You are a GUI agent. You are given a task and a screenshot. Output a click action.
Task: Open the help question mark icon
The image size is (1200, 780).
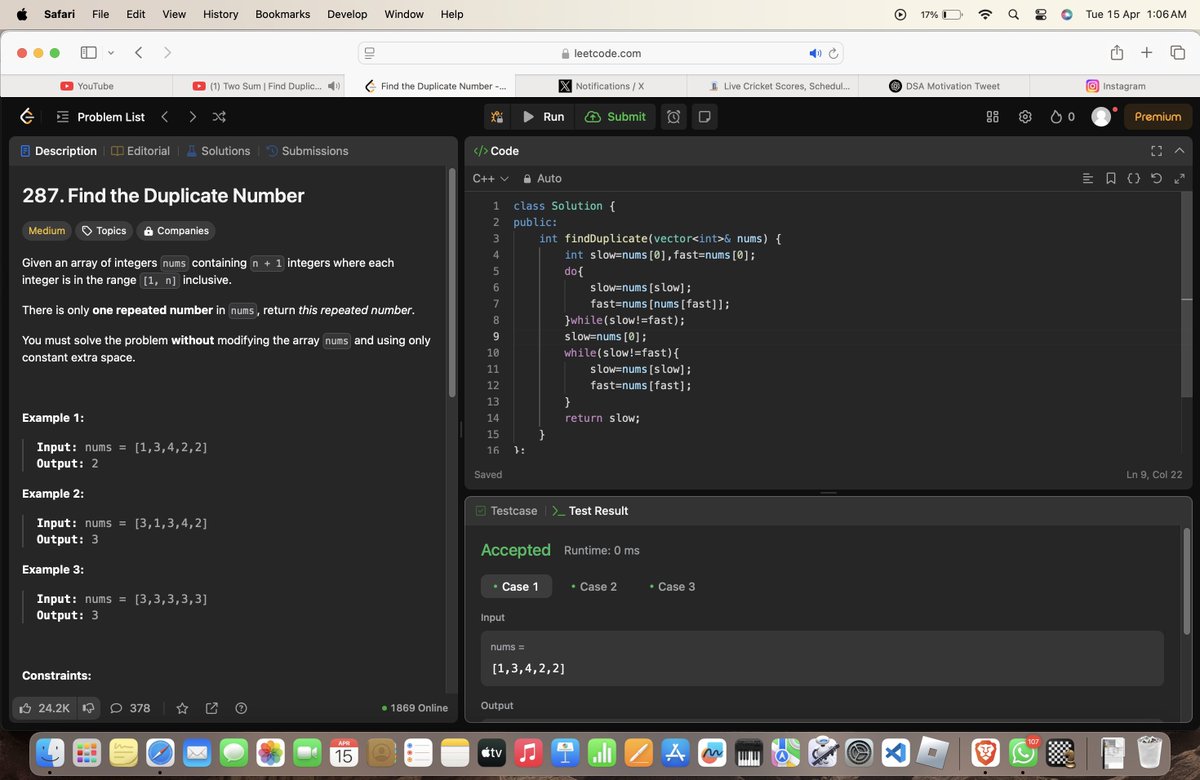[x=241, y=708]
